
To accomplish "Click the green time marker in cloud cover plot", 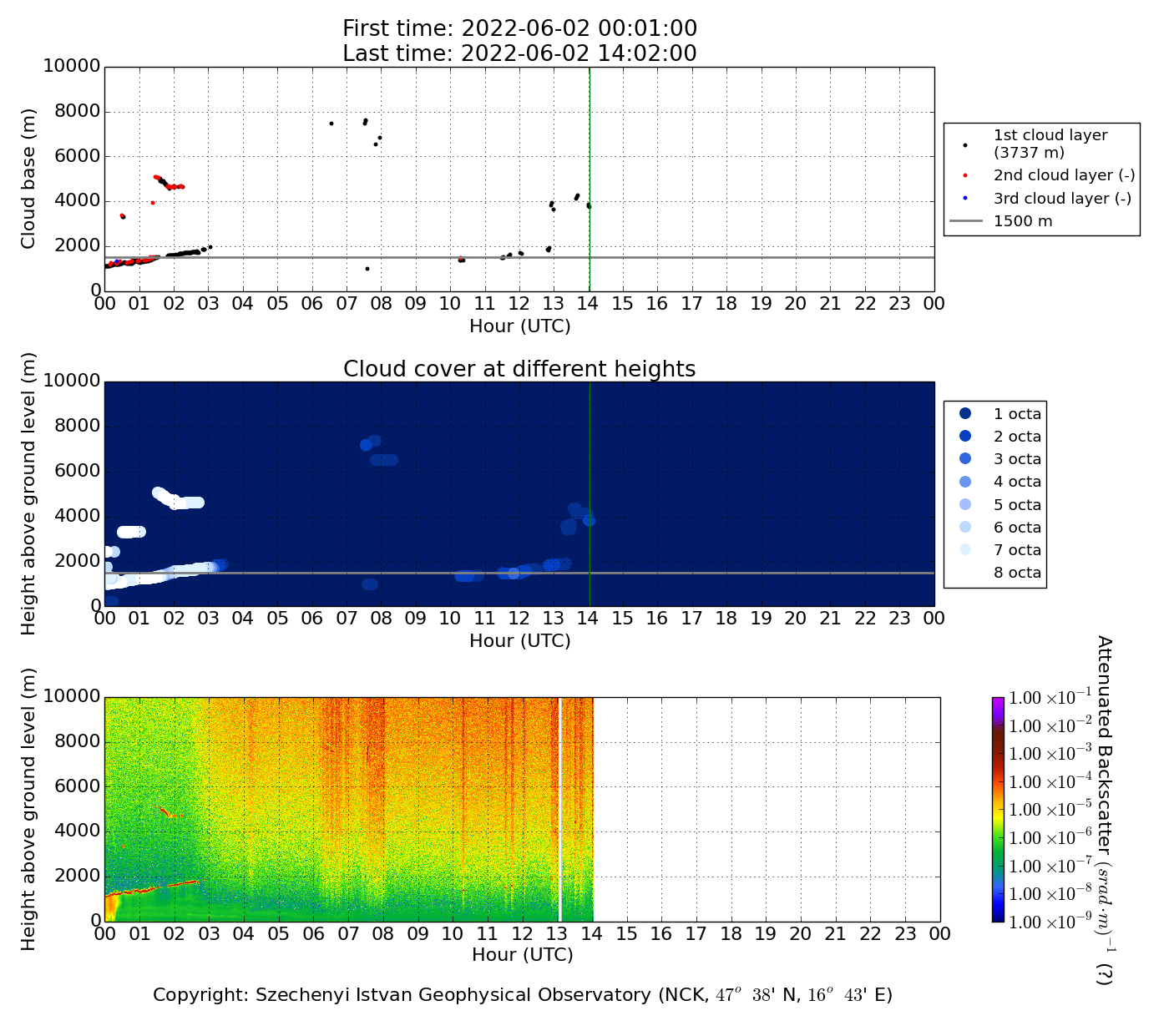I will 590,493.
